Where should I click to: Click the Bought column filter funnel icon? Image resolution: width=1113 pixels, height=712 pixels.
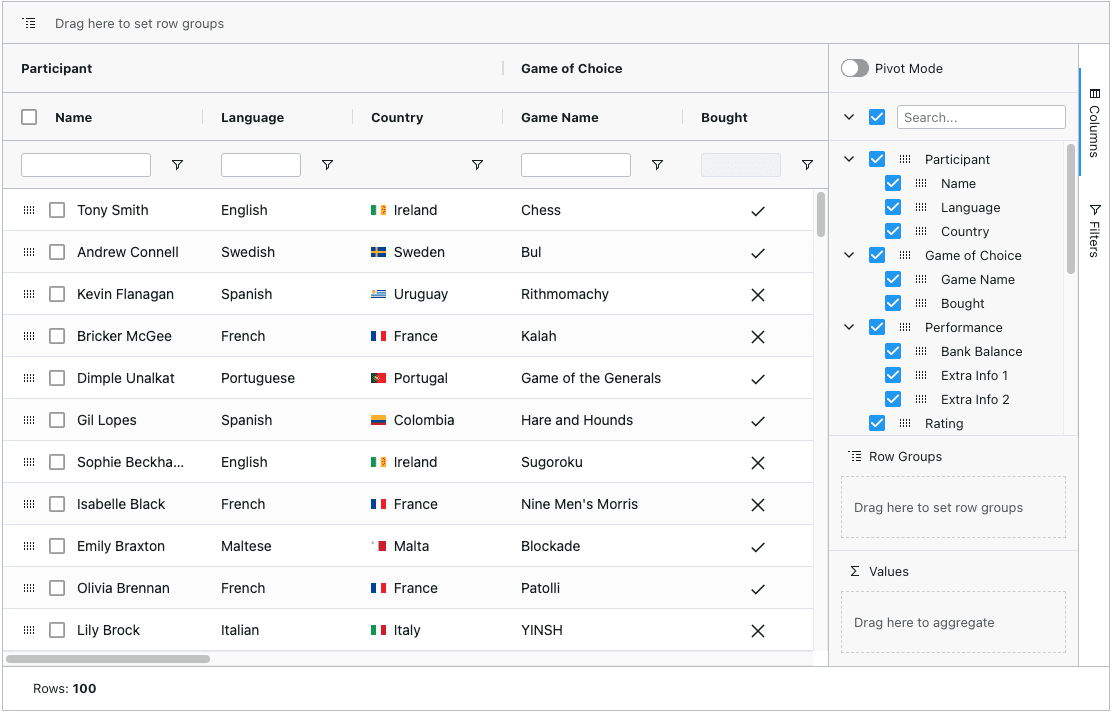pyautogui.click(x=807, y=165)
